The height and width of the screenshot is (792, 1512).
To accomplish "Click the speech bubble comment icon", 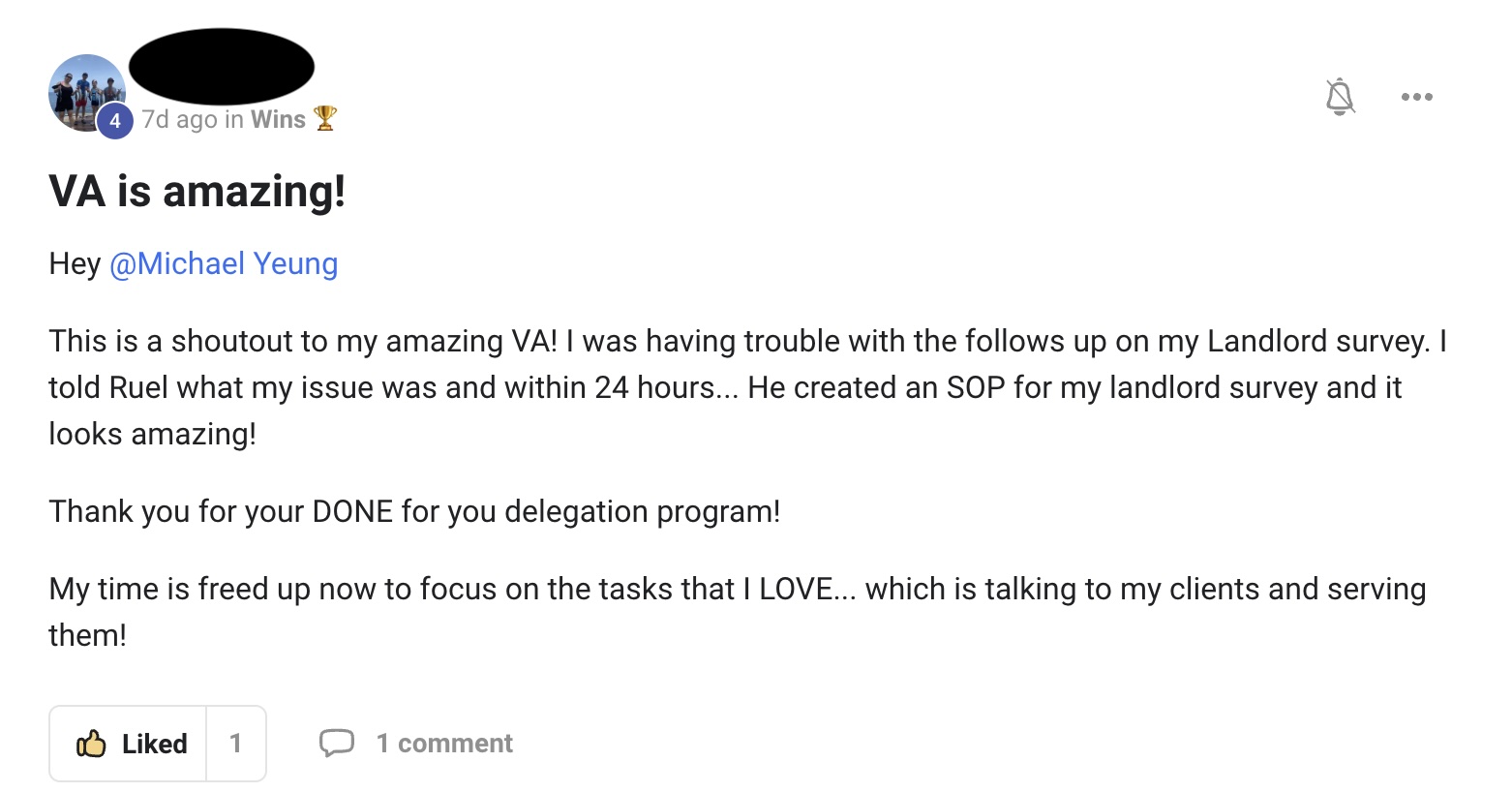I will (337, 743).
